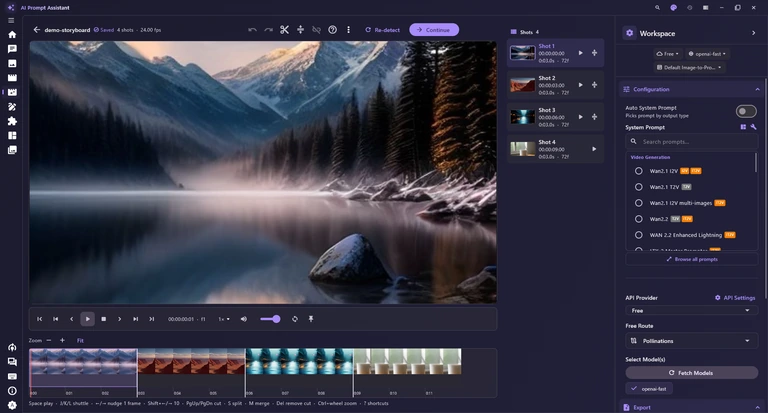Viewport: 768px width, 413px height.
Task: Open the image gallery sidebar icon
Action: tap(12, 64)
